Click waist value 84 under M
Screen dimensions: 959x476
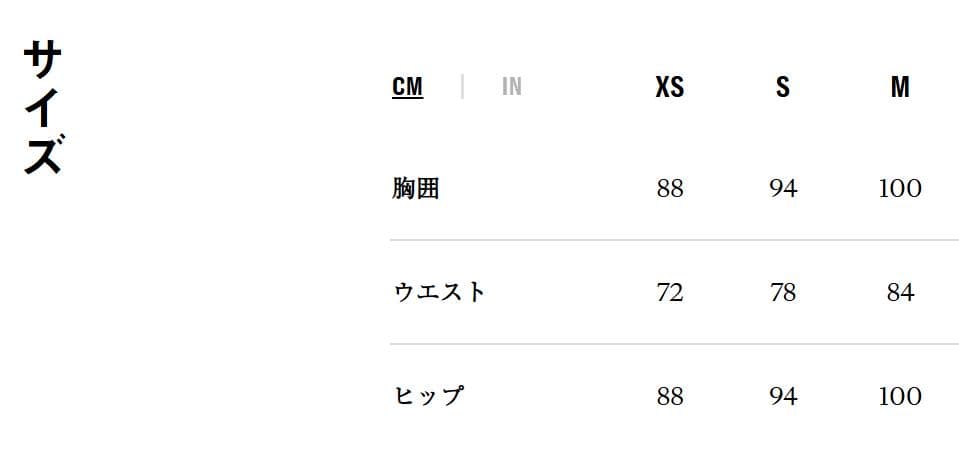[x=899, y=292]
